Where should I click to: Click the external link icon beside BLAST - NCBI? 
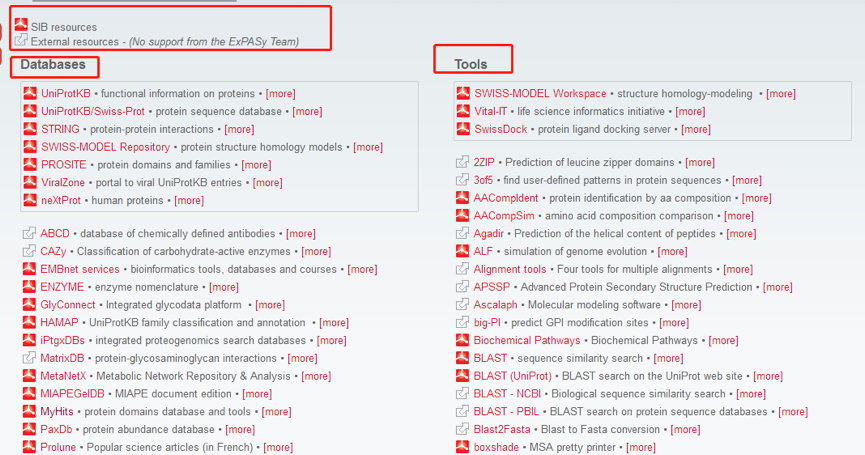462,393
